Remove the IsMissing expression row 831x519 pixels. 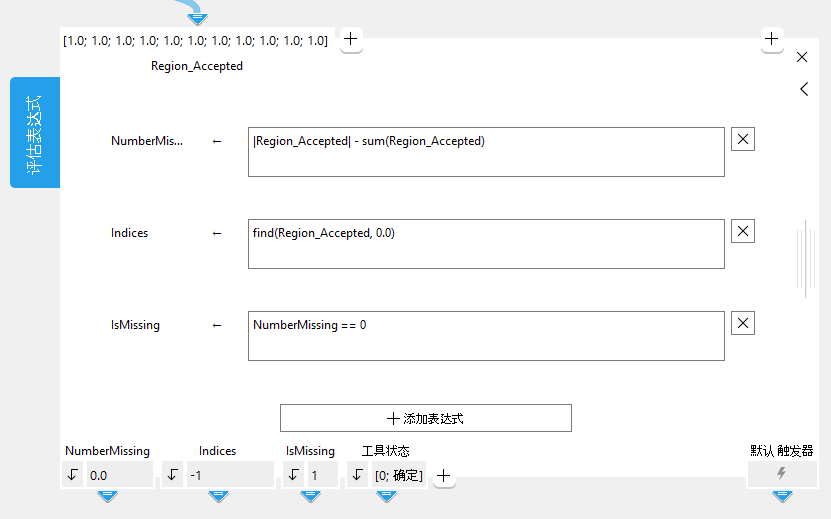(x=743, y=324)
